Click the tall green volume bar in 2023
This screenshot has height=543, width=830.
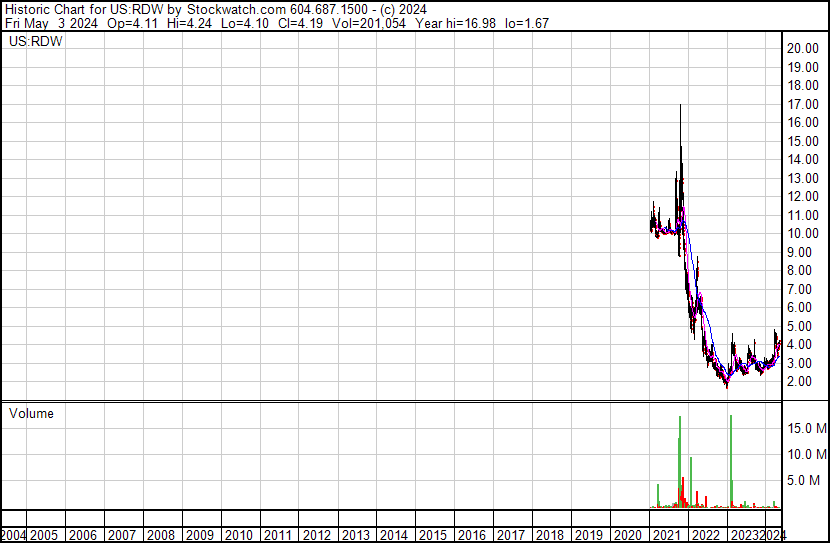tap(731, 461)
